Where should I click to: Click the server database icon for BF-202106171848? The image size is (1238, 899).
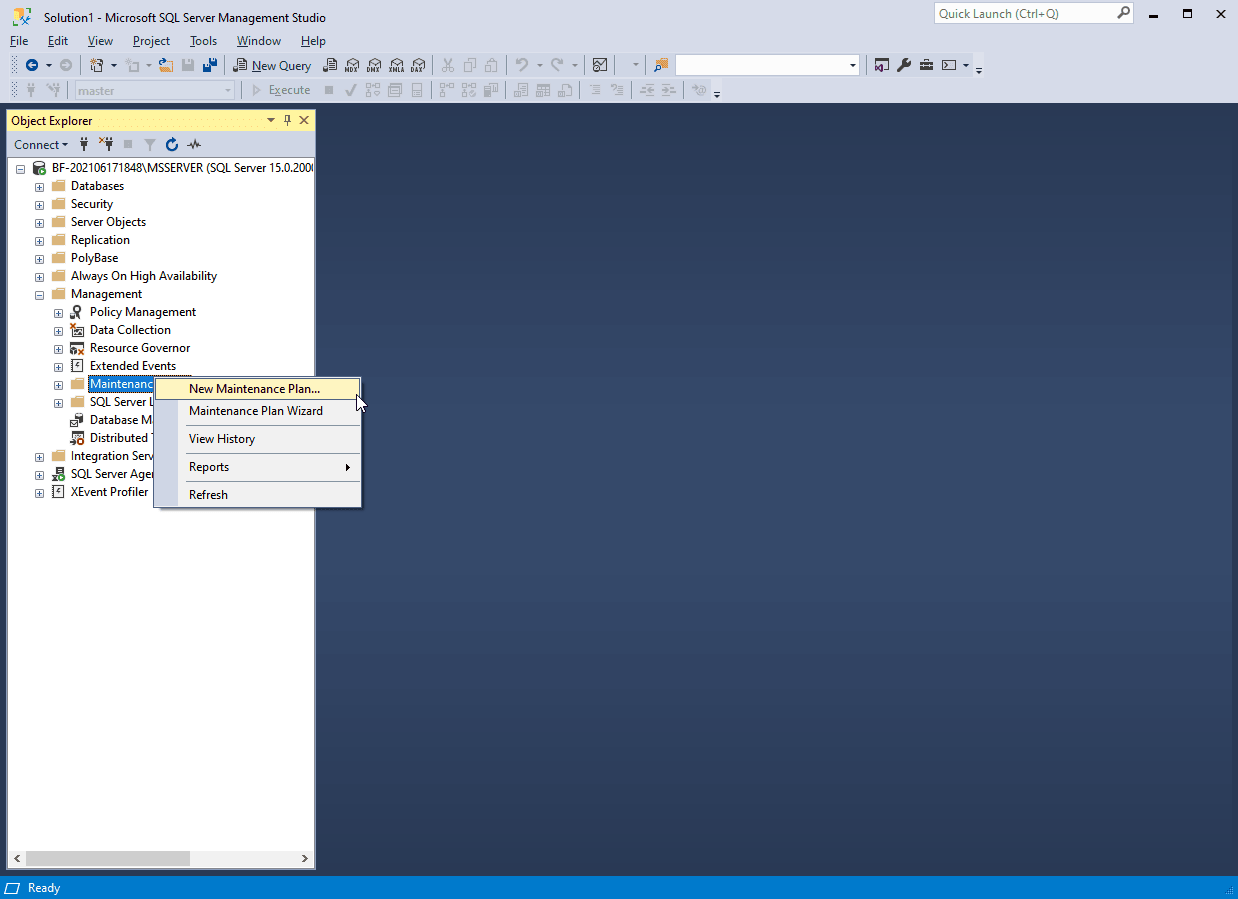(39, 168)
